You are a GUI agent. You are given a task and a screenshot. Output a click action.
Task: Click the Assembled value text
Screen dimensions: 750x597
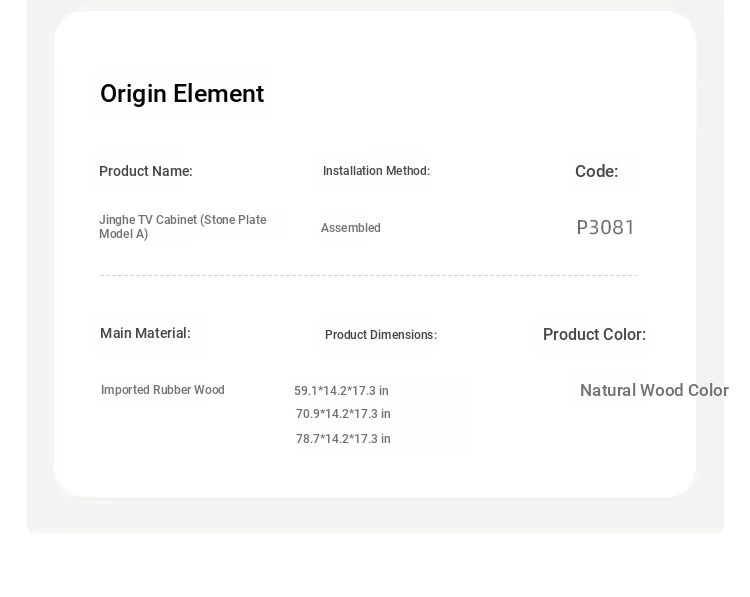point(351,228)
